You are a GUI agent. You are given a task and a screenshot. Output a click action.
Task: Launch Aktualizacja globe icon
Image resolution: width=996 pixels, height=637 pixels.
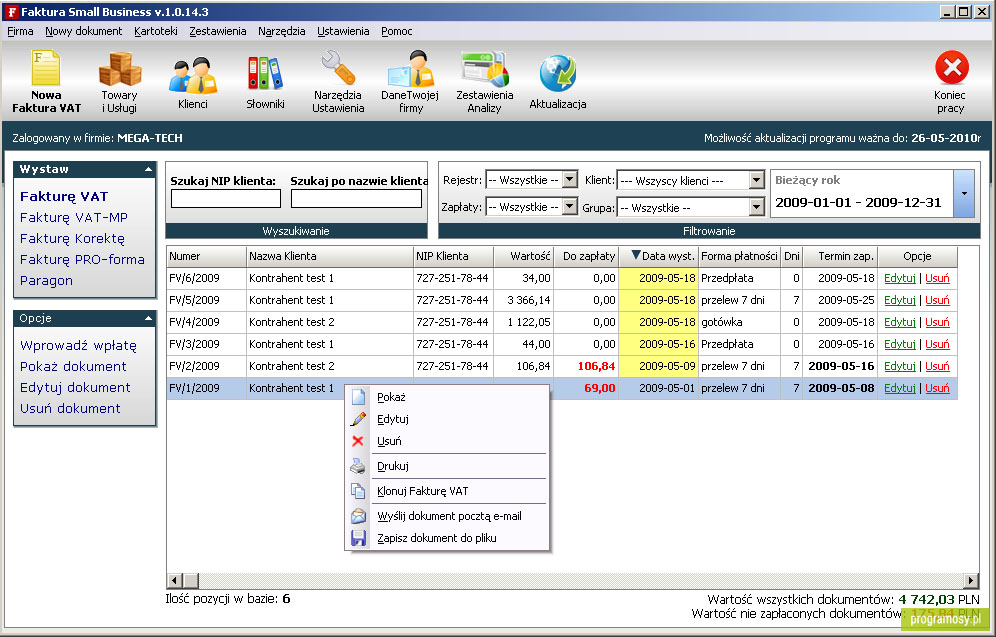click(x=558, y=74)
